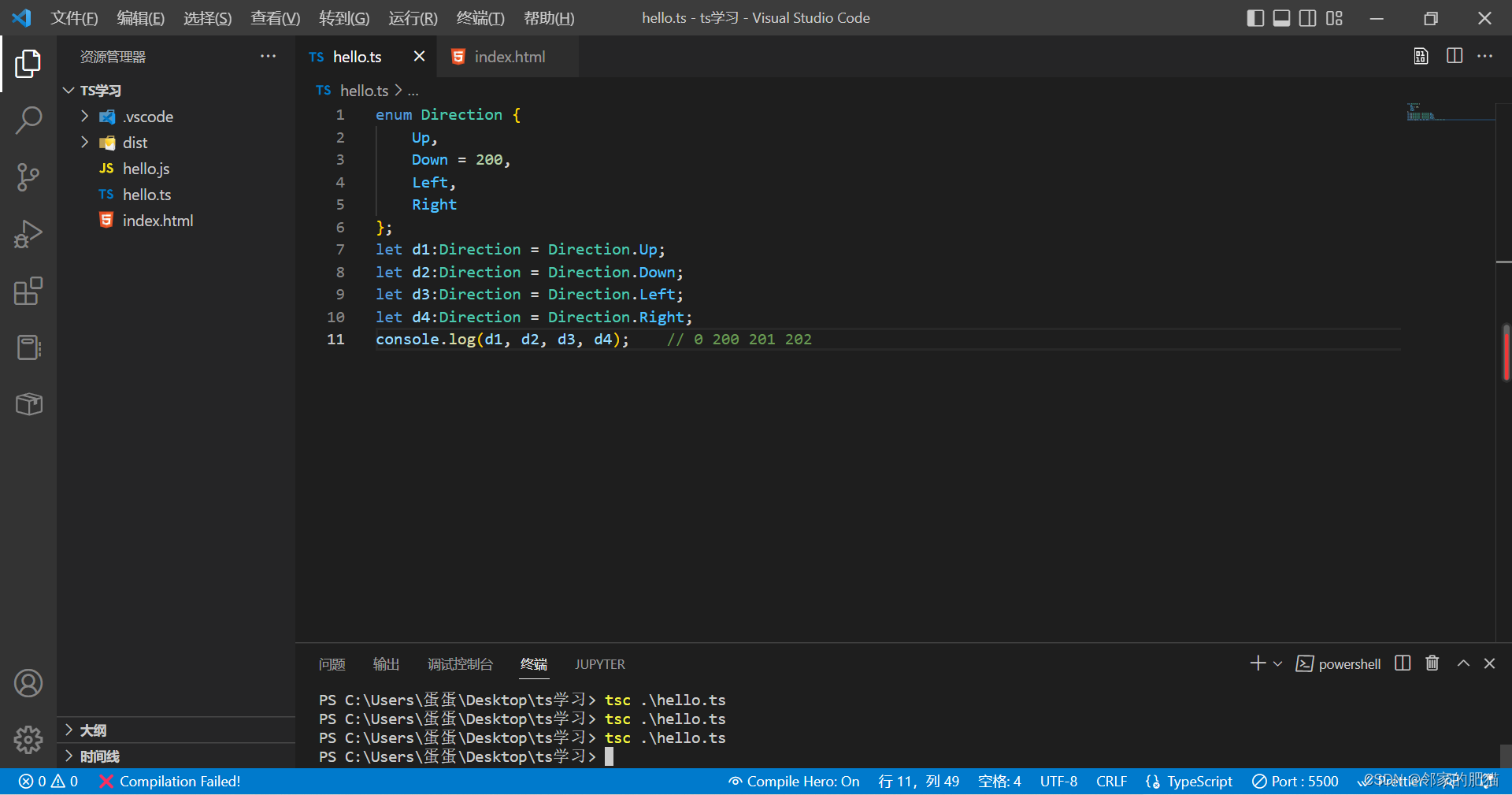The image size is (1512, 795).
Task: Click the VS Code logo icon
Action: (21, 17)
